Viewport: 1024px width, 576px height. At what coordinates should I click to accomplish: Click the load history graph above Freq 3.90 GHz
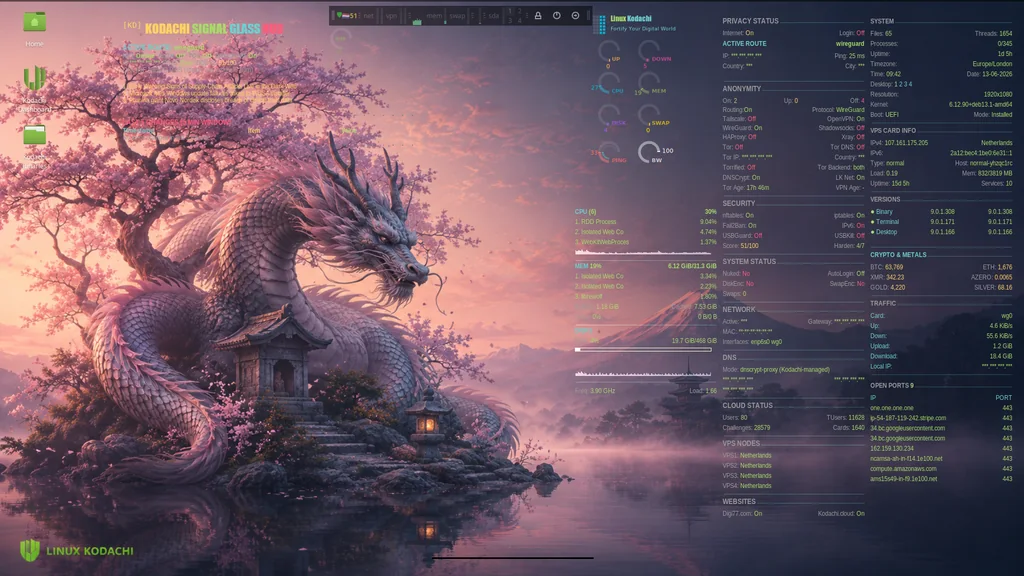643,374
